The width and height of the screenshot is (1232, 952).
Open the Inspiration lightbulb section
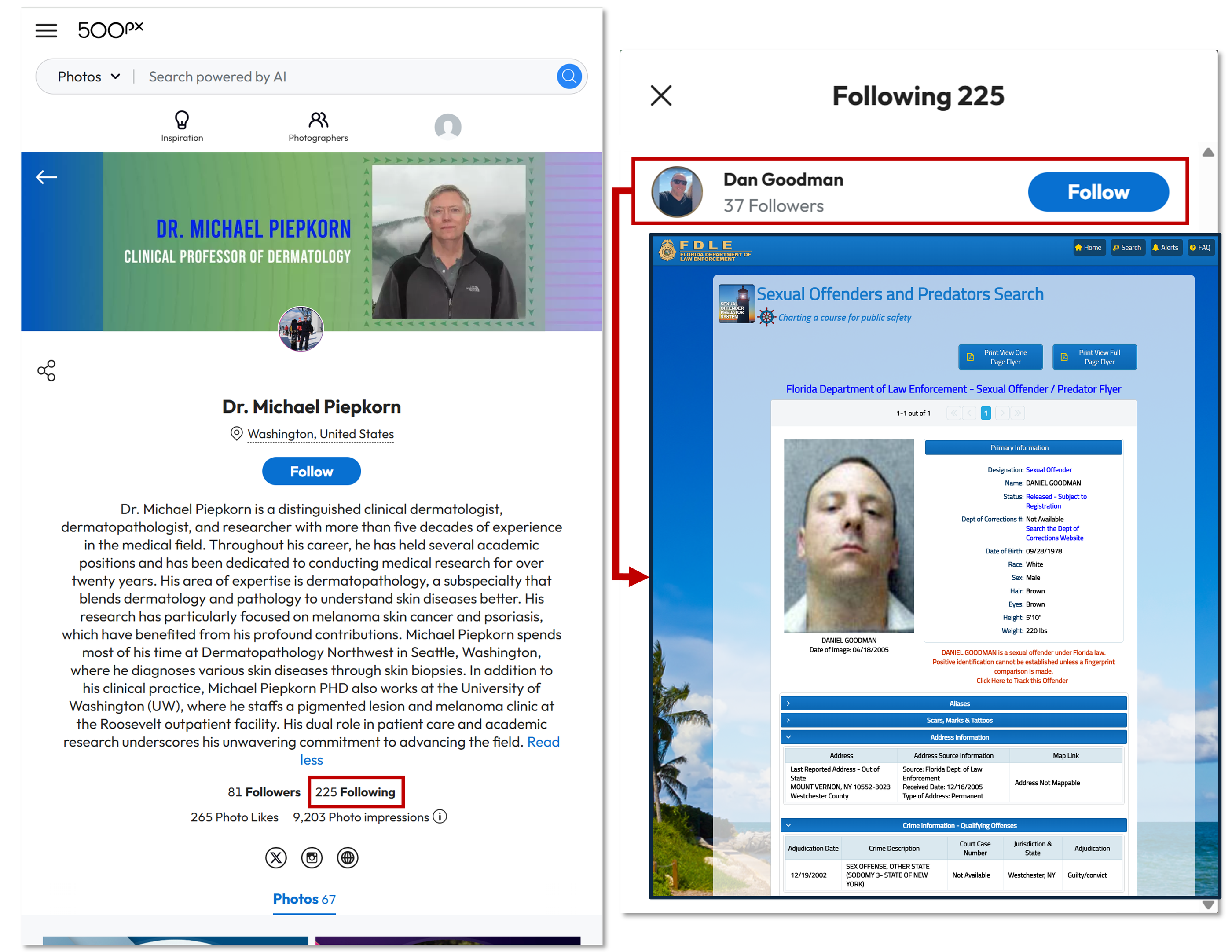182,126
